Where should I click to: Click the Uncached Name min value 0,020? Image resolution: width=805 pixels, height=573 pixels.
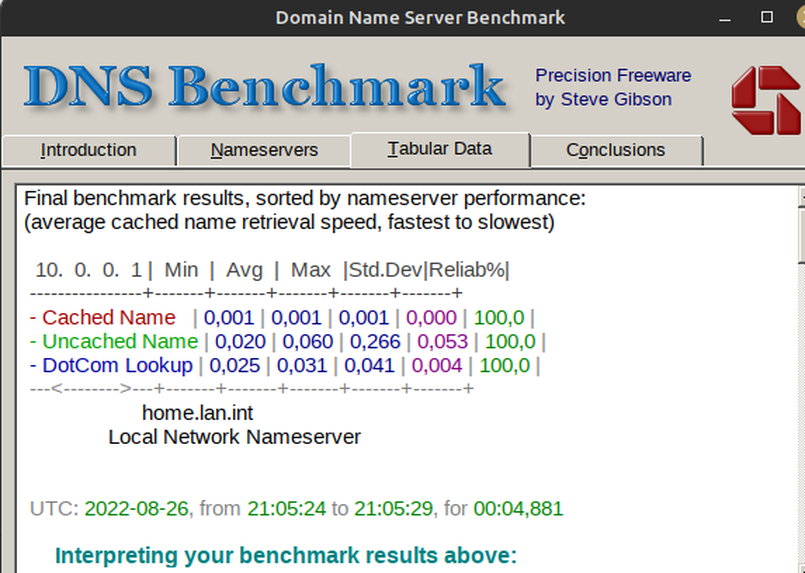pyautogui.click(x=240, y=341)
